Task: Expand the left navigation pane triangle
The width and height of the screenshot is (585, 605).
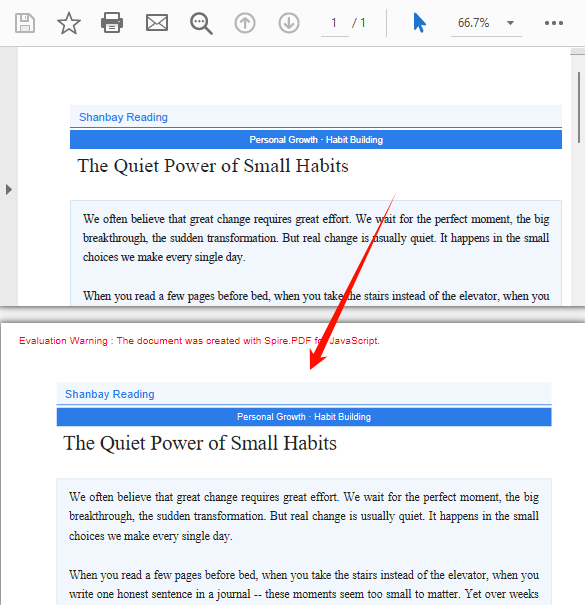Action: pyautogui.click(x=8, y=189)
